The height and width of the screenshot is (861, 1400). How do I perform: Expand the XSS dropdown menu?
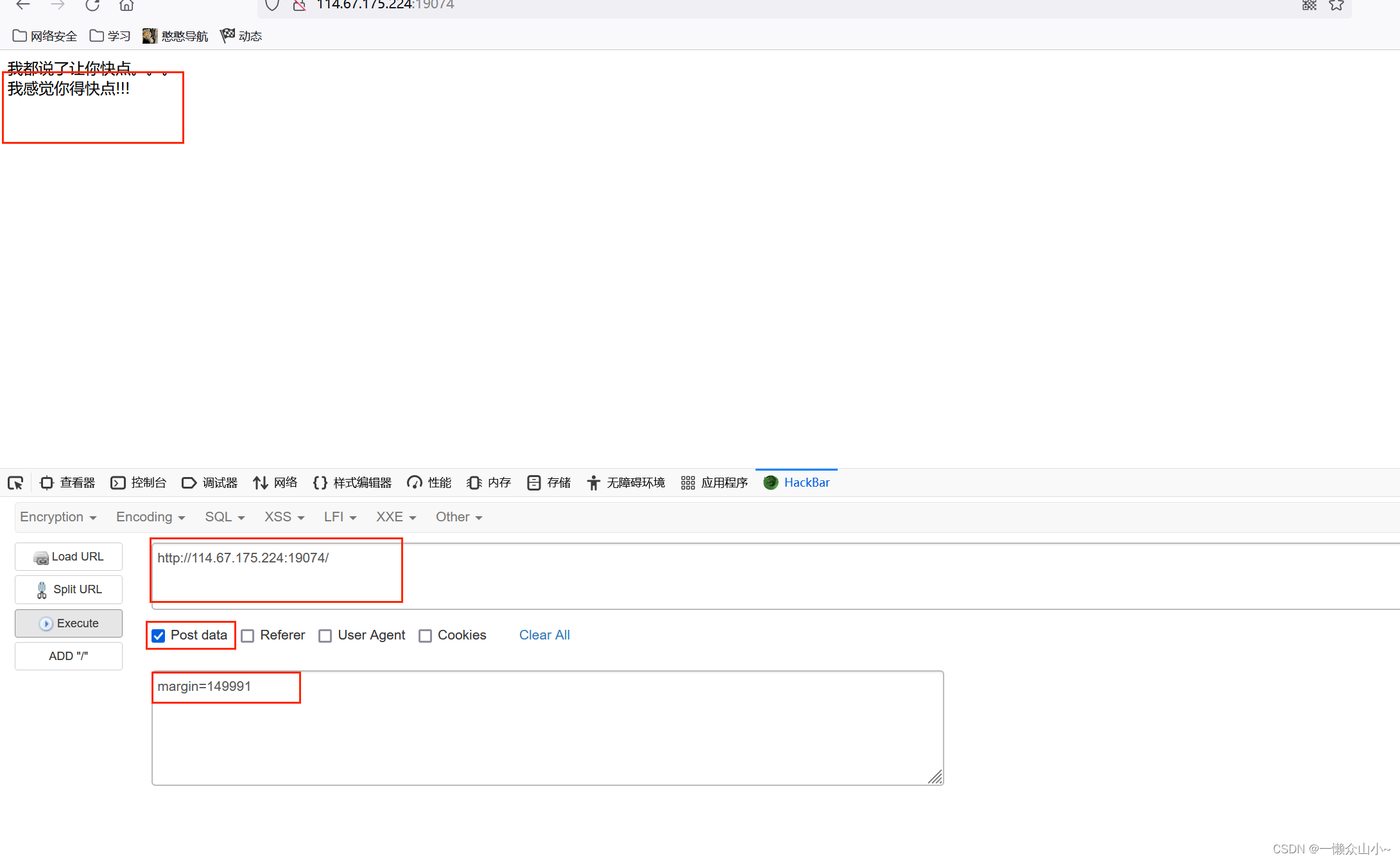(284, 517)
